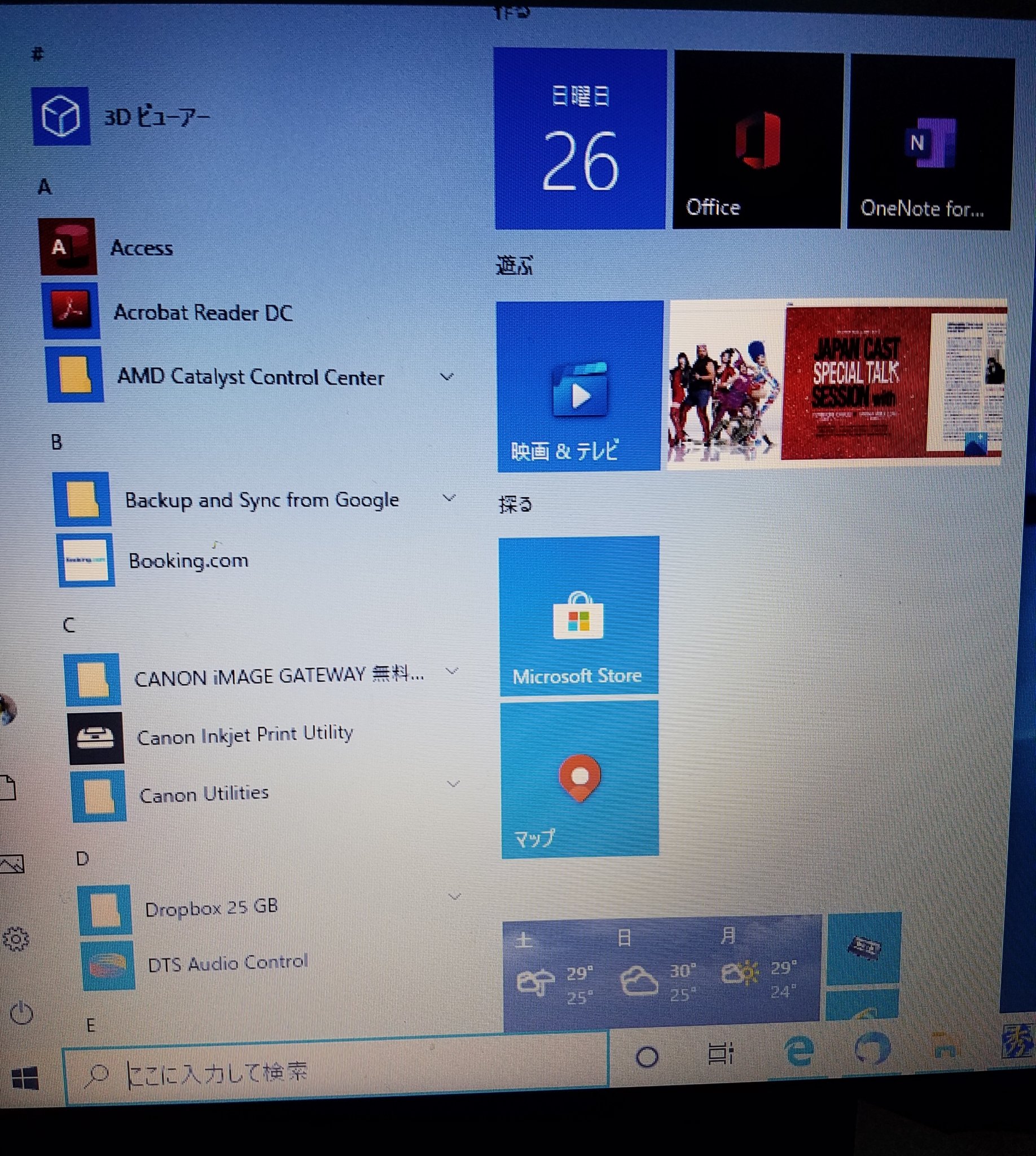Screen dimensions: 1036x1156
Task: Click the Backup and Sync from Google folder icon
Action: [x=82, y=500]
